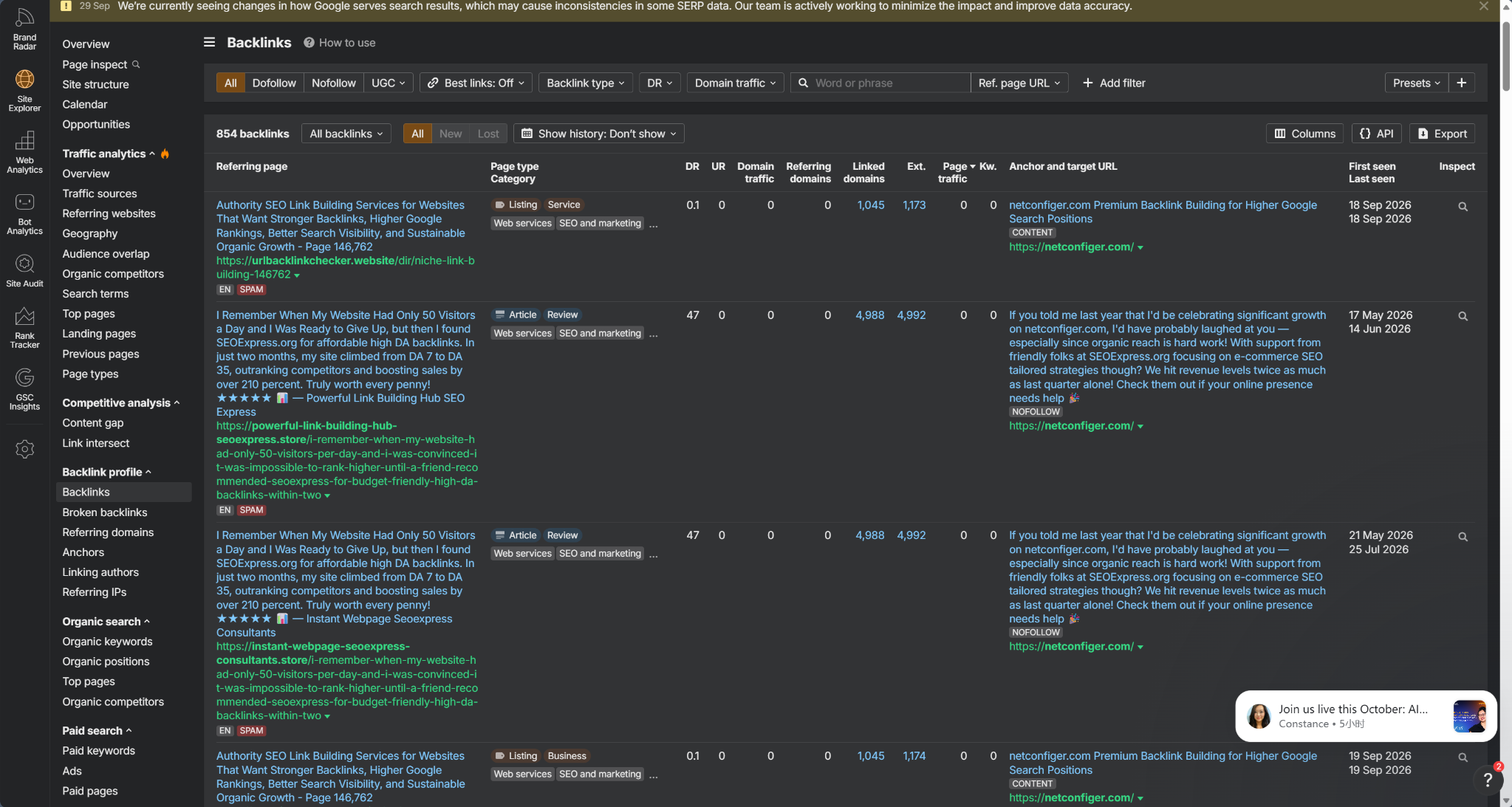Click the API button

[x=1377, y=134]
